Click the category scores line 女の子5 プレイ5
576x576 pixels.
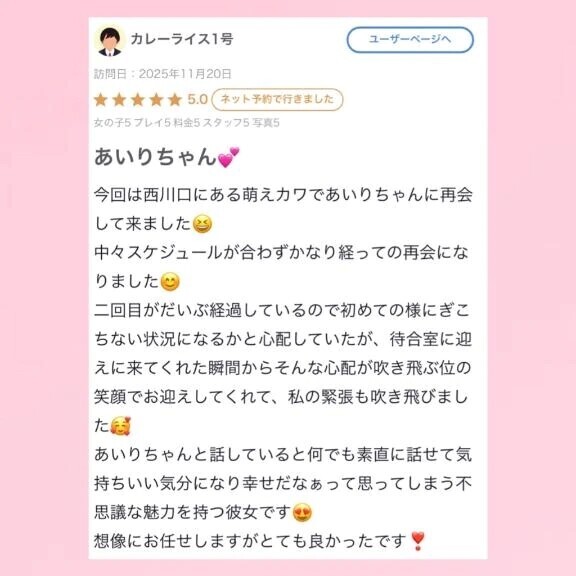[187, 123]
